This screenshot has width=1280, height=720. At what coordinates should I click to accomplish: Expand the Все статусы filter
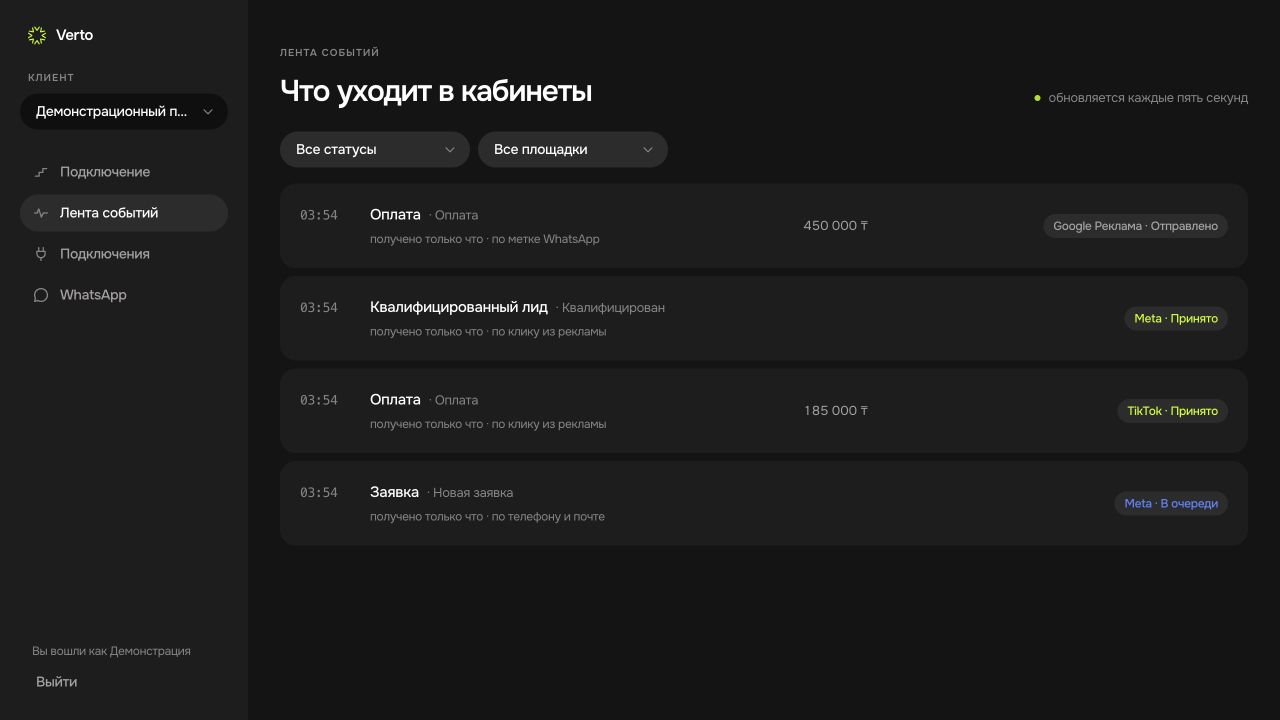pos(375,149)
